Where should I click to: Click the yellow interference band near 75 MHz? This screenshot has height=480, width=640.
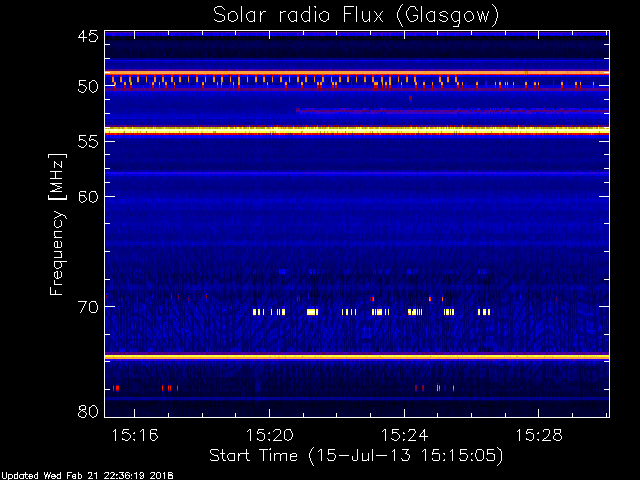(357, 357)
